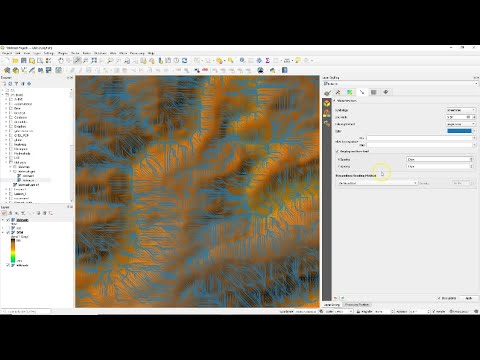Viewport: 480px width, 360px height.
Task: Open the Symbology type dropdown
Action: pyautogui.click(x=461, y=110)
